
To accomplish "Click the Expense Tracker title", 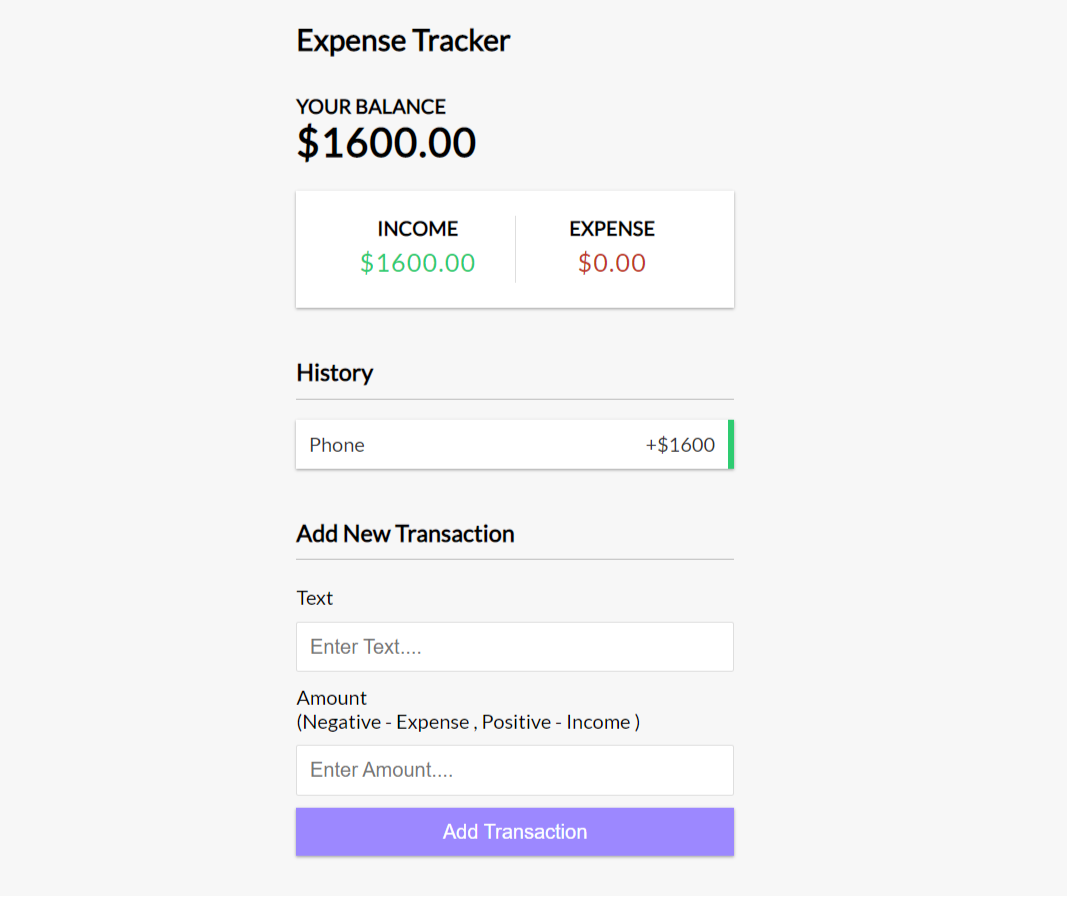I will [x=403, y=41].
